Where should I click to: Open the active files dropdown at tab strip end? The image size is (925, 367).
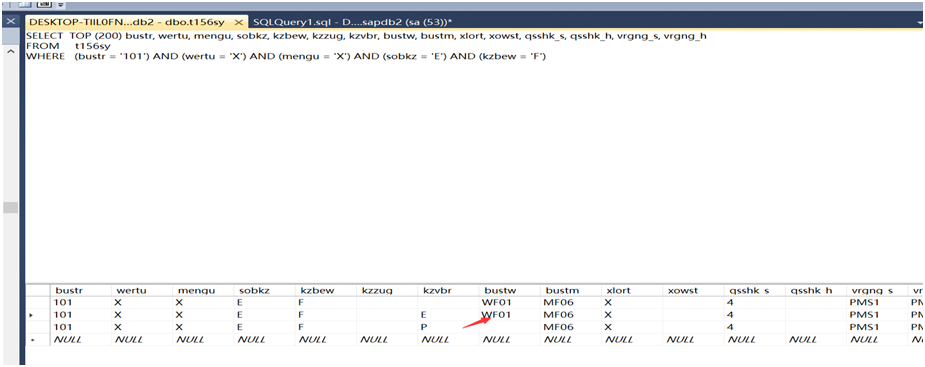coord(920,22)
